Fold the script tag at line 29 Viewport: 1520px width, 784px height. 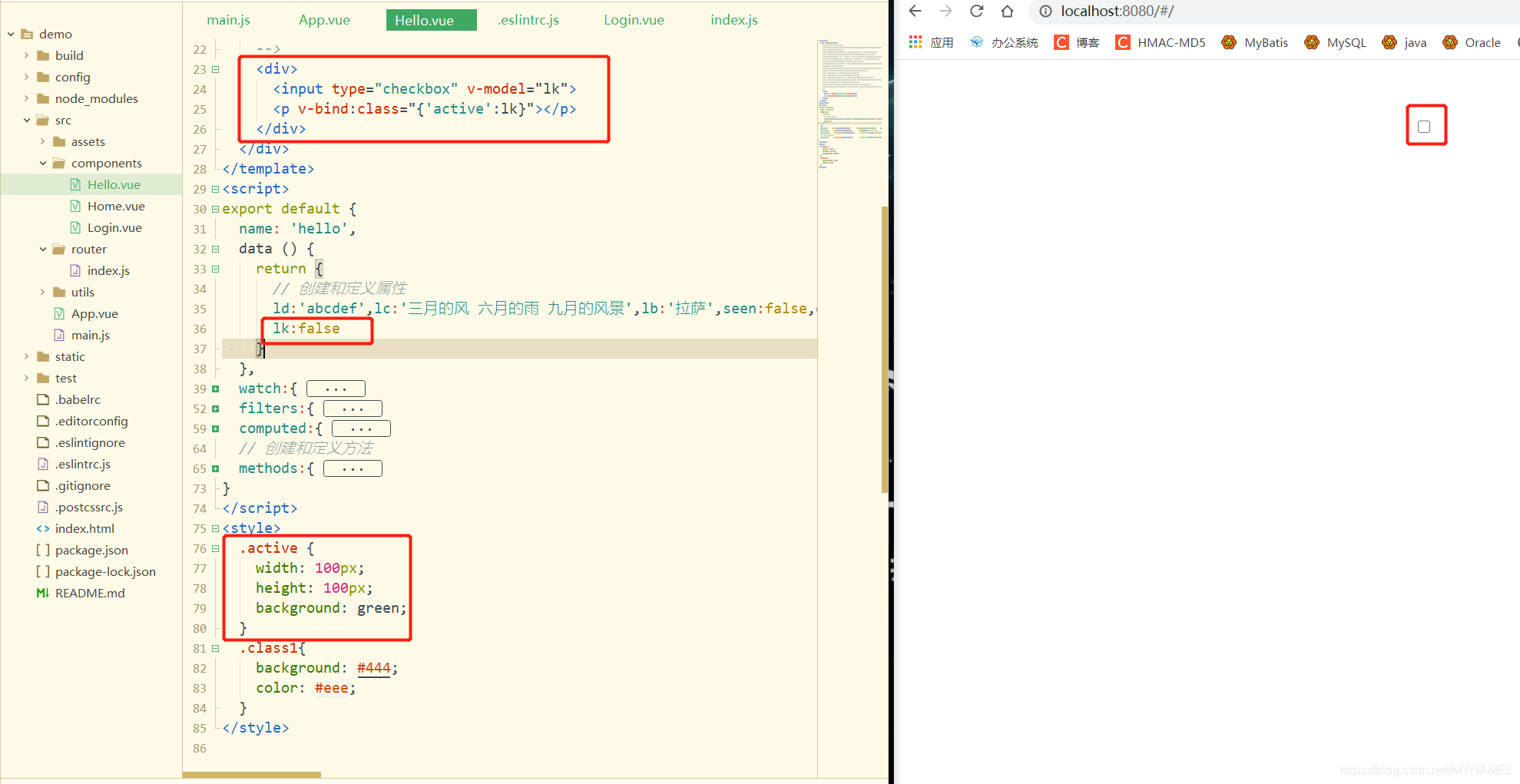(x=215, y=189)
